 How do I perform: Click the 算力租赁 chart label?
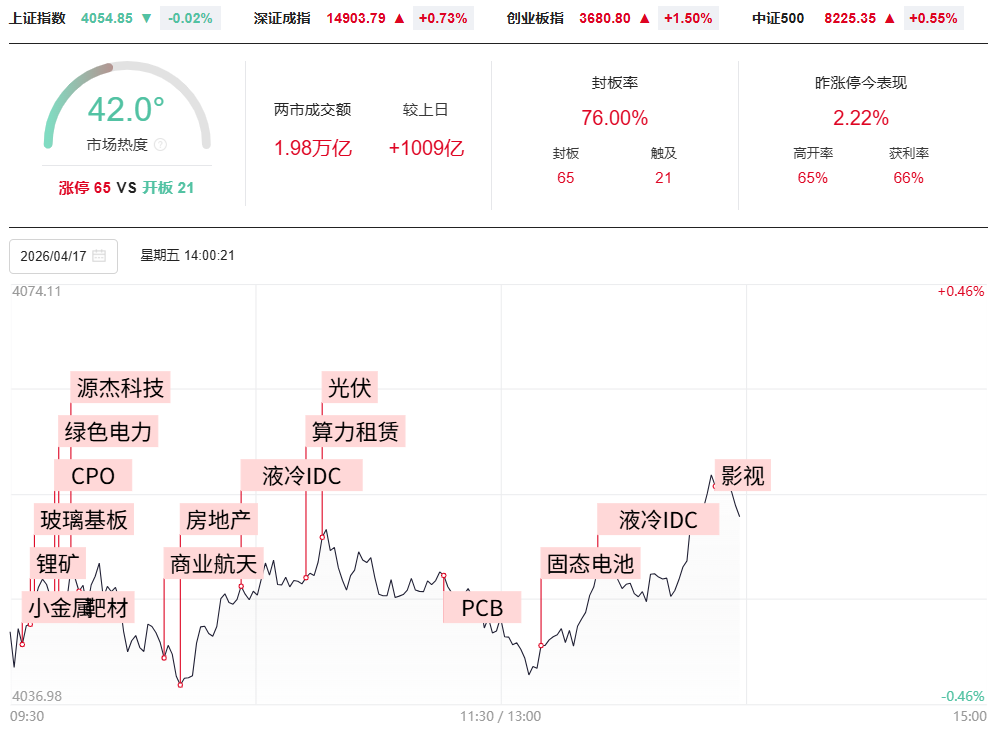pyautogui.click(x=355, y=431)
